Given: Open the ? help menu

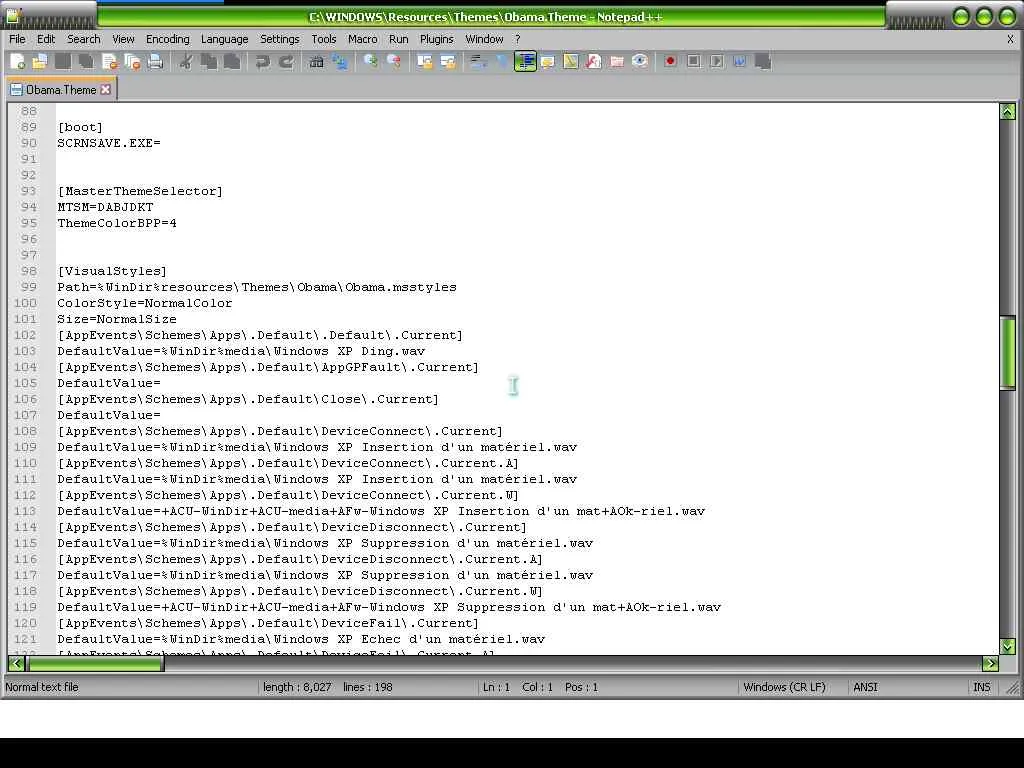Looking at the screenshot, I should [517, 39].
